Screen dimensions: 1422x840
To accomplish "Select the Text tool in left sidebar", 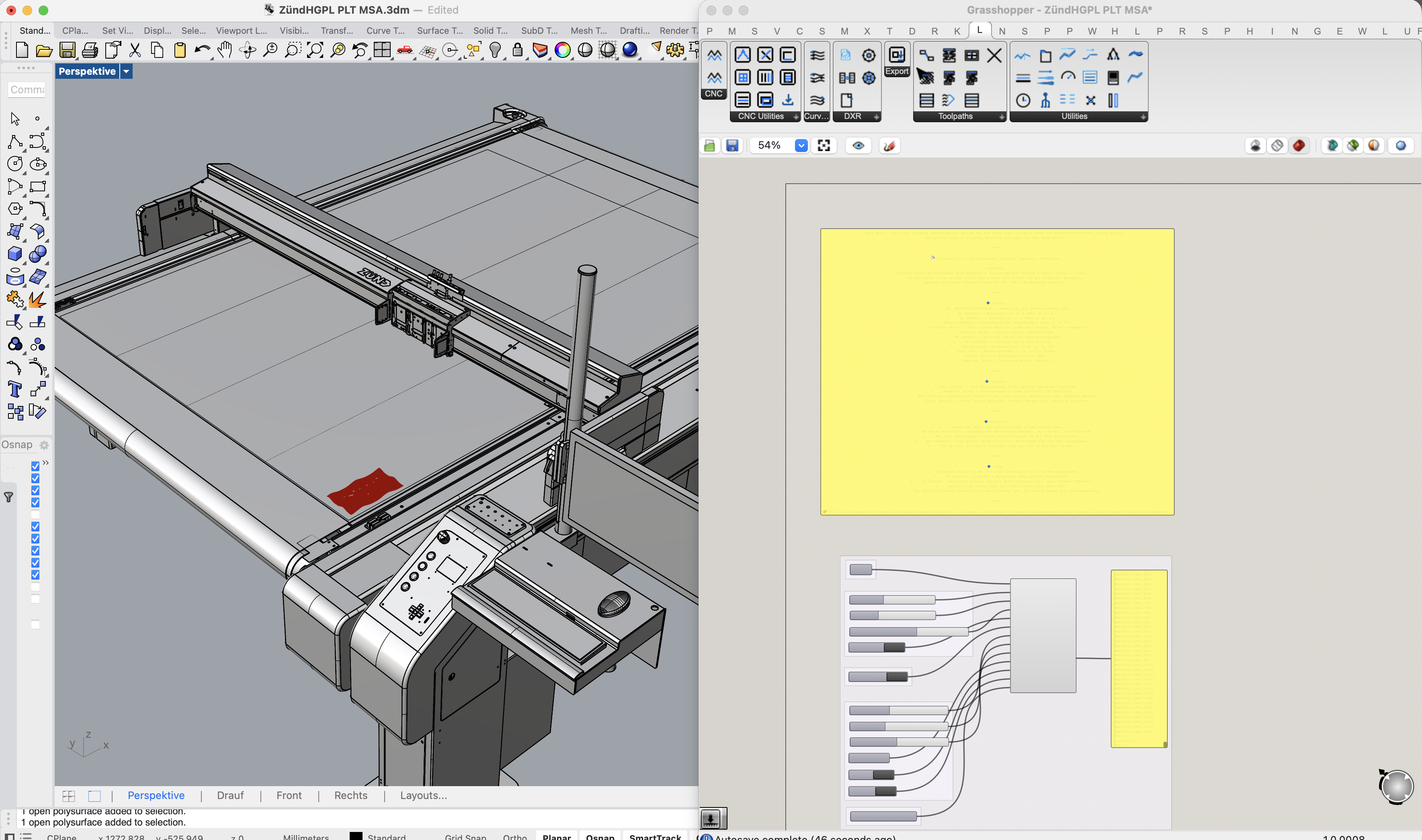I will tap(15, 389).
